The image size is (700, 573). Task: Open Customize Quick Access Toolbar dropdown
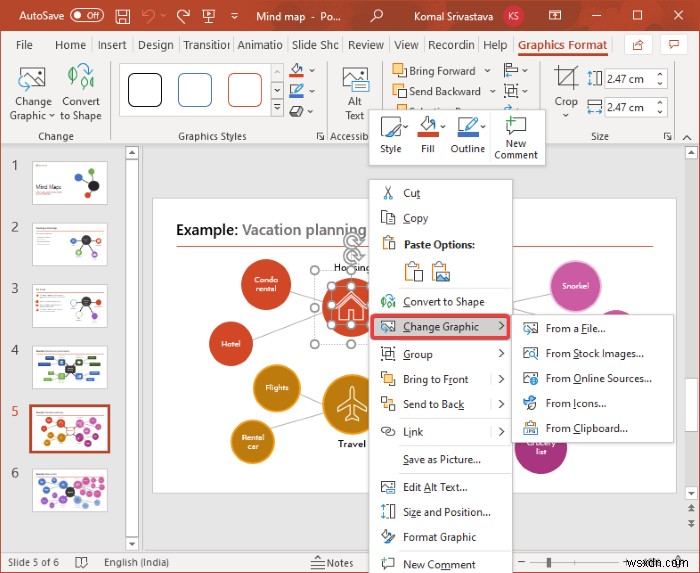[234, 17]
